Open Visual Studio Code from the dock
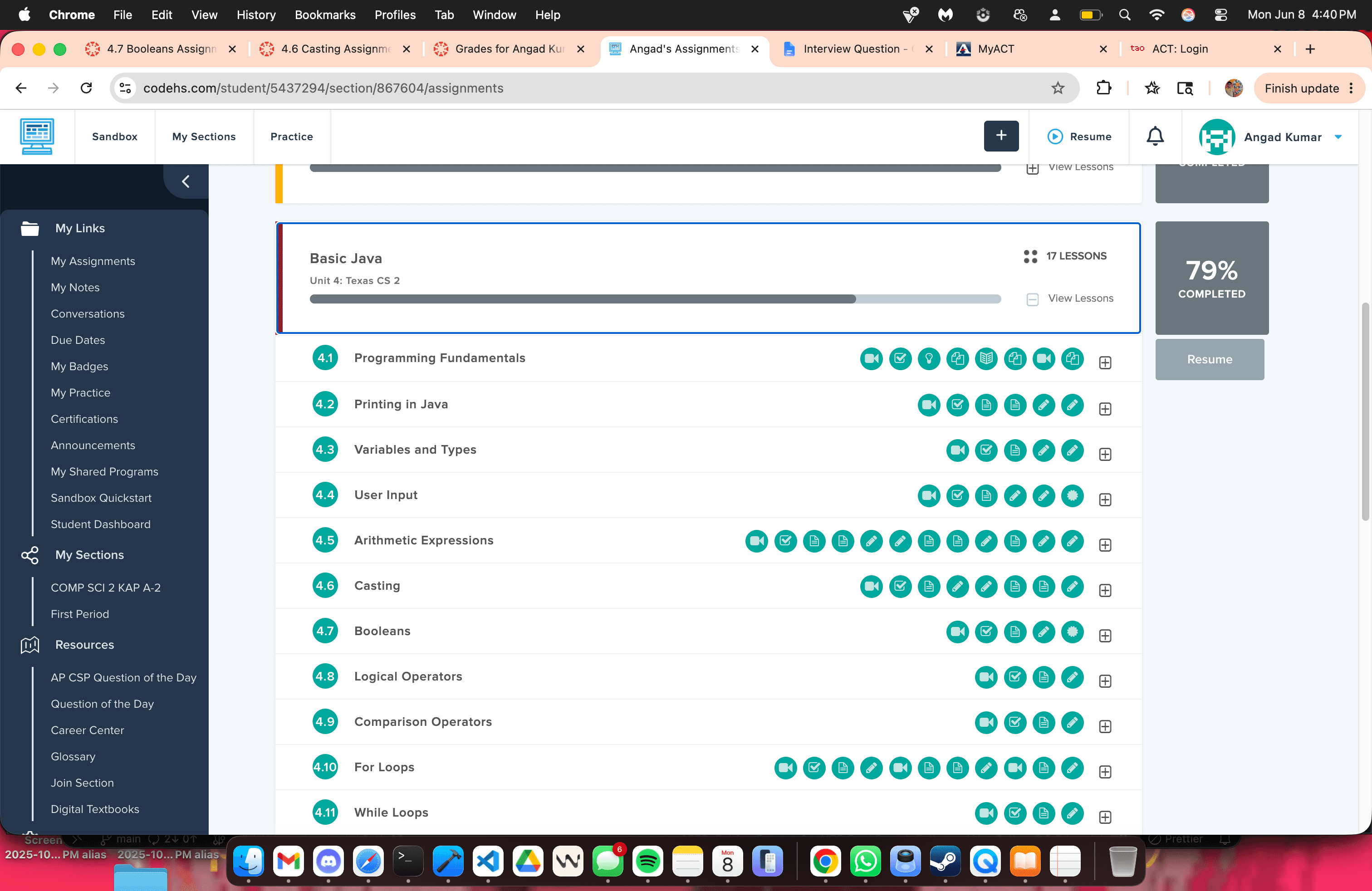Screen dimensions: 1372x891 click(x=488, y=862)
